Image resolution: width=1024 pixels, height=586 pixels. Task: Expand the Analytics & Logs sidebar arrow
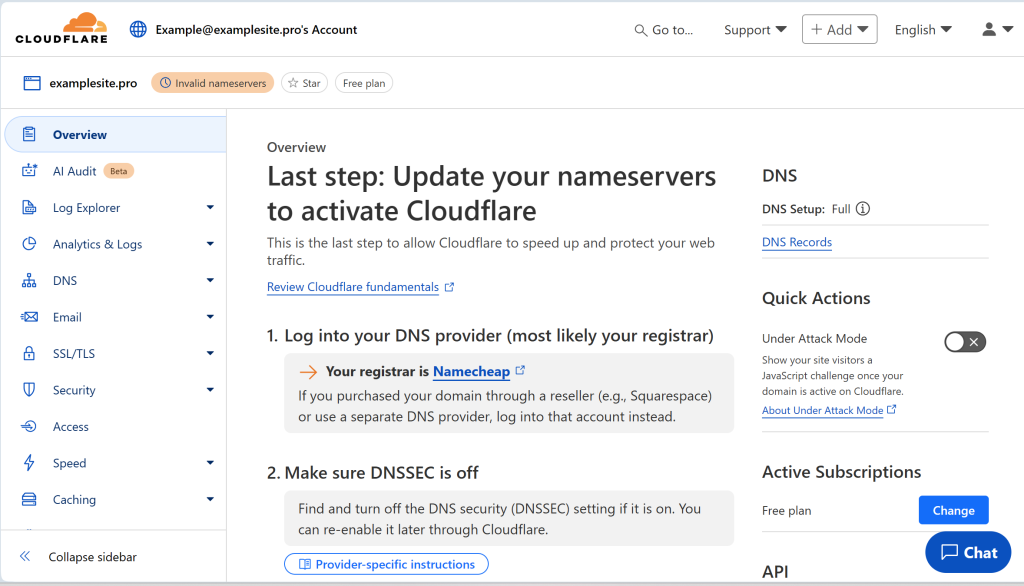pos(210,244)
